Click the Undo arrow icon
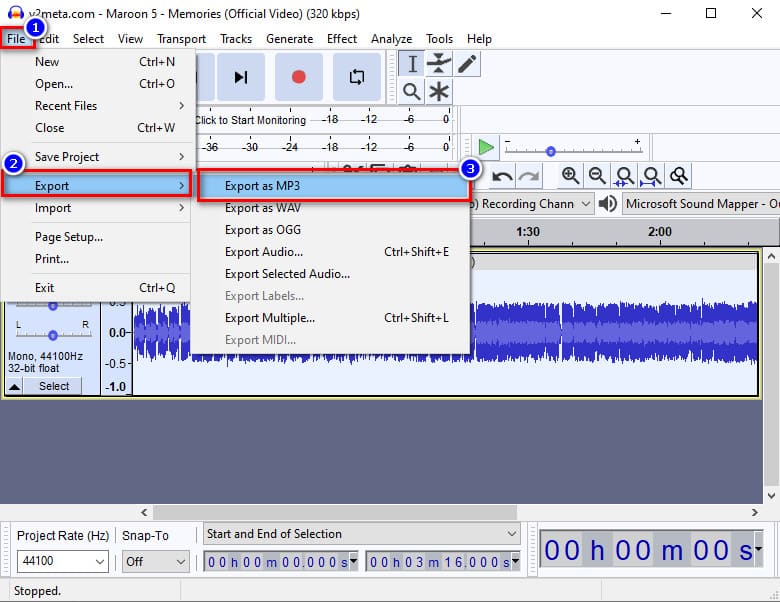The height and width of the screenshot is (602, 780). (502, 176)
